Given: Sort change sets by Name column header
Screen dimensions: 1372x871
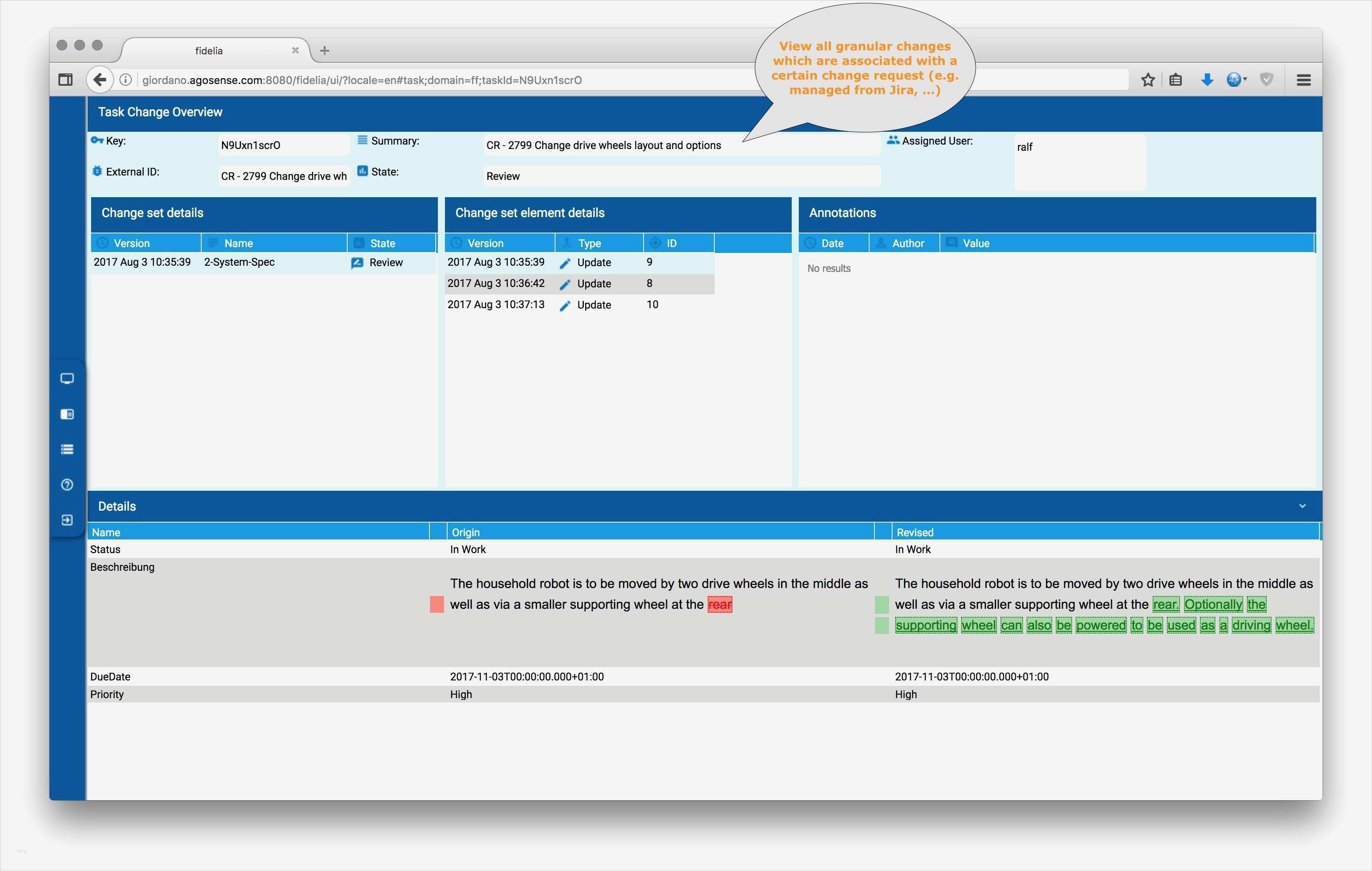Looking at the screenshot, I should (x=238, y=243).
